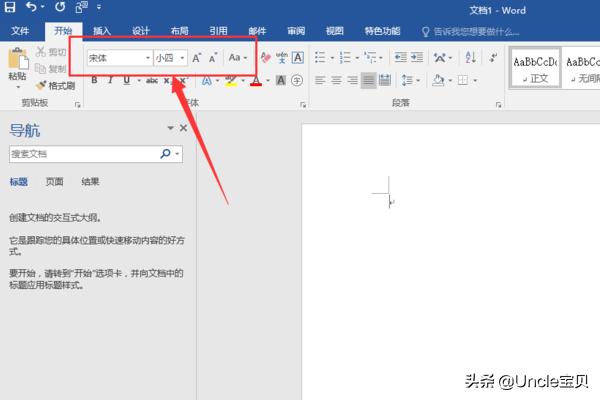Click the Align Left icon
This screenshot has width=600, height=400.
(321, 80)
